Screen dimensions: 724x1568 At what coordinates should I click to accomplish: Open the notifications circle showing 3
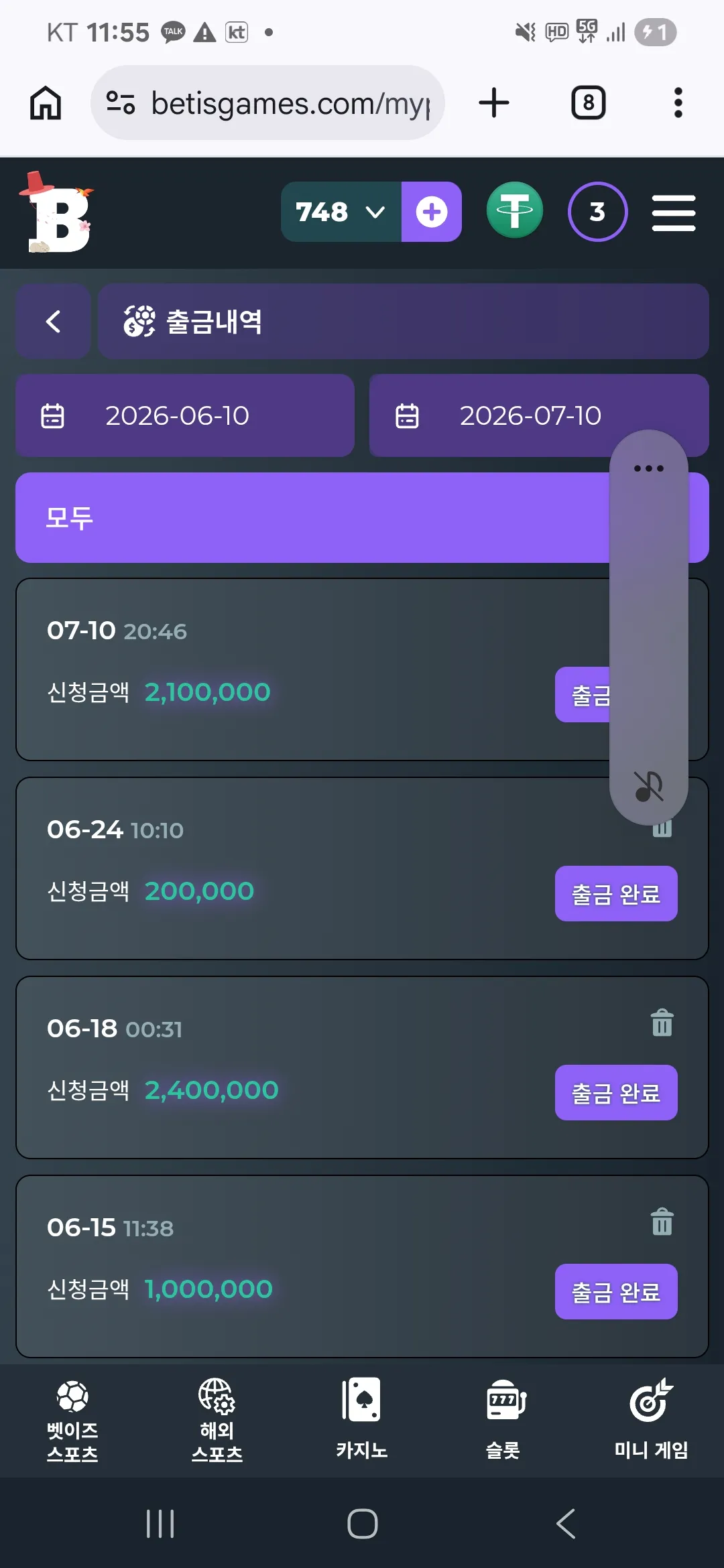597,212
